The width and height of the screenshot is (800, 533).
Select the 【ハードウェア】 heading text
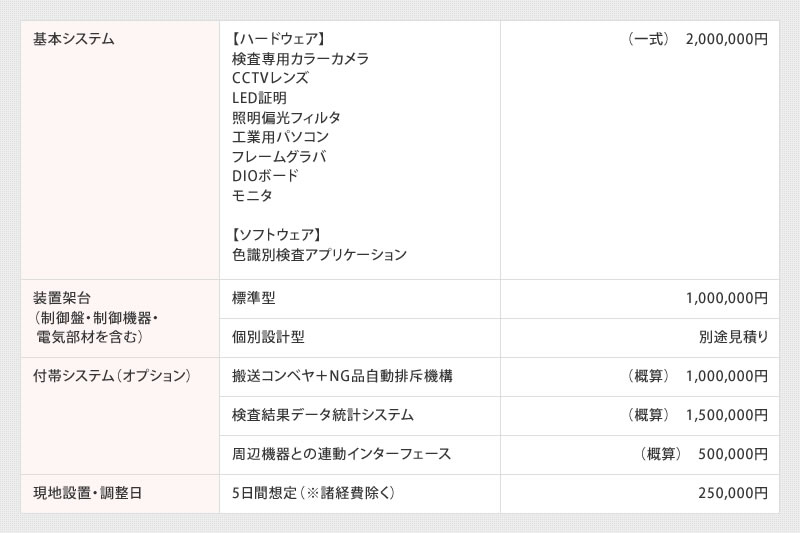pyautogui.click(x=278, y=39)
